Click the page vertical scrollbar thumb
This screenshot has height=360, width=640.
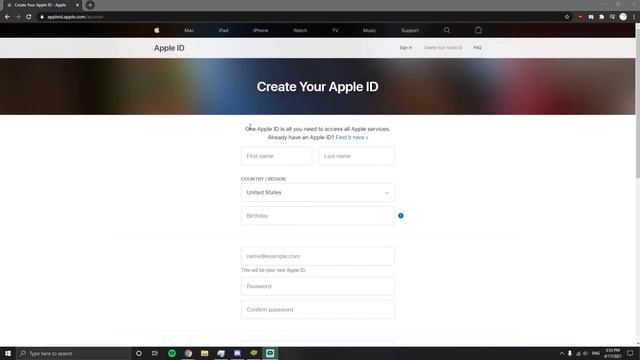tap(638, 102)
